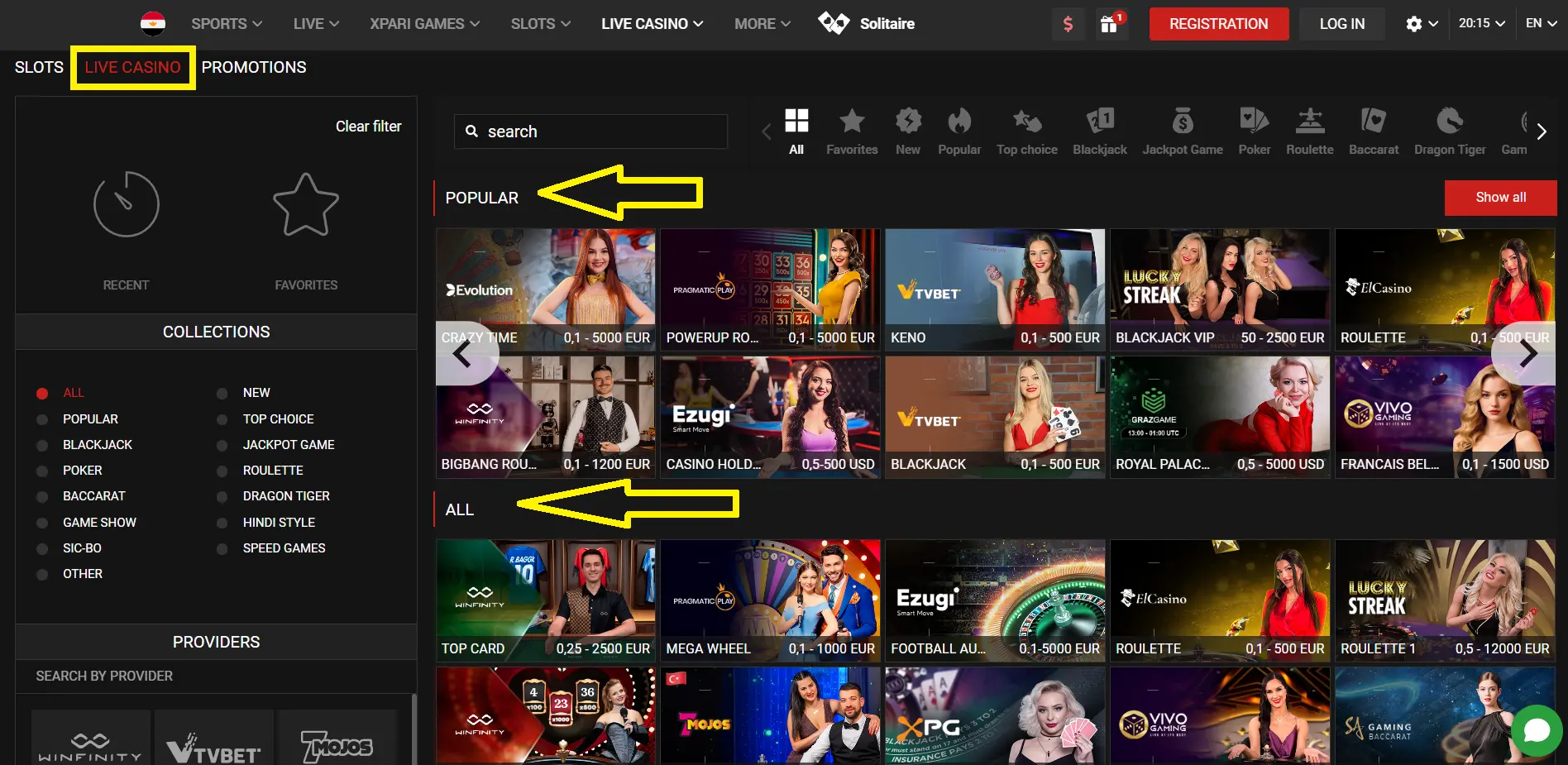This screenshot has width=1568, height=765.
Task: Click the green live chat bubble
Action: pos(1536,730)
